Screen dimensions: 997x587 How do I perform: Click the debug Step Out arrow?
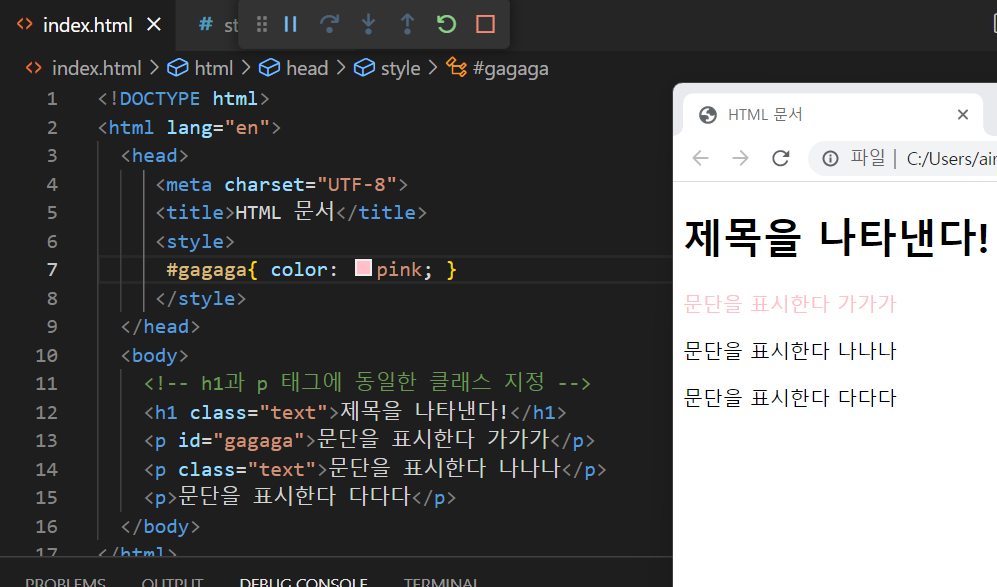407,24
